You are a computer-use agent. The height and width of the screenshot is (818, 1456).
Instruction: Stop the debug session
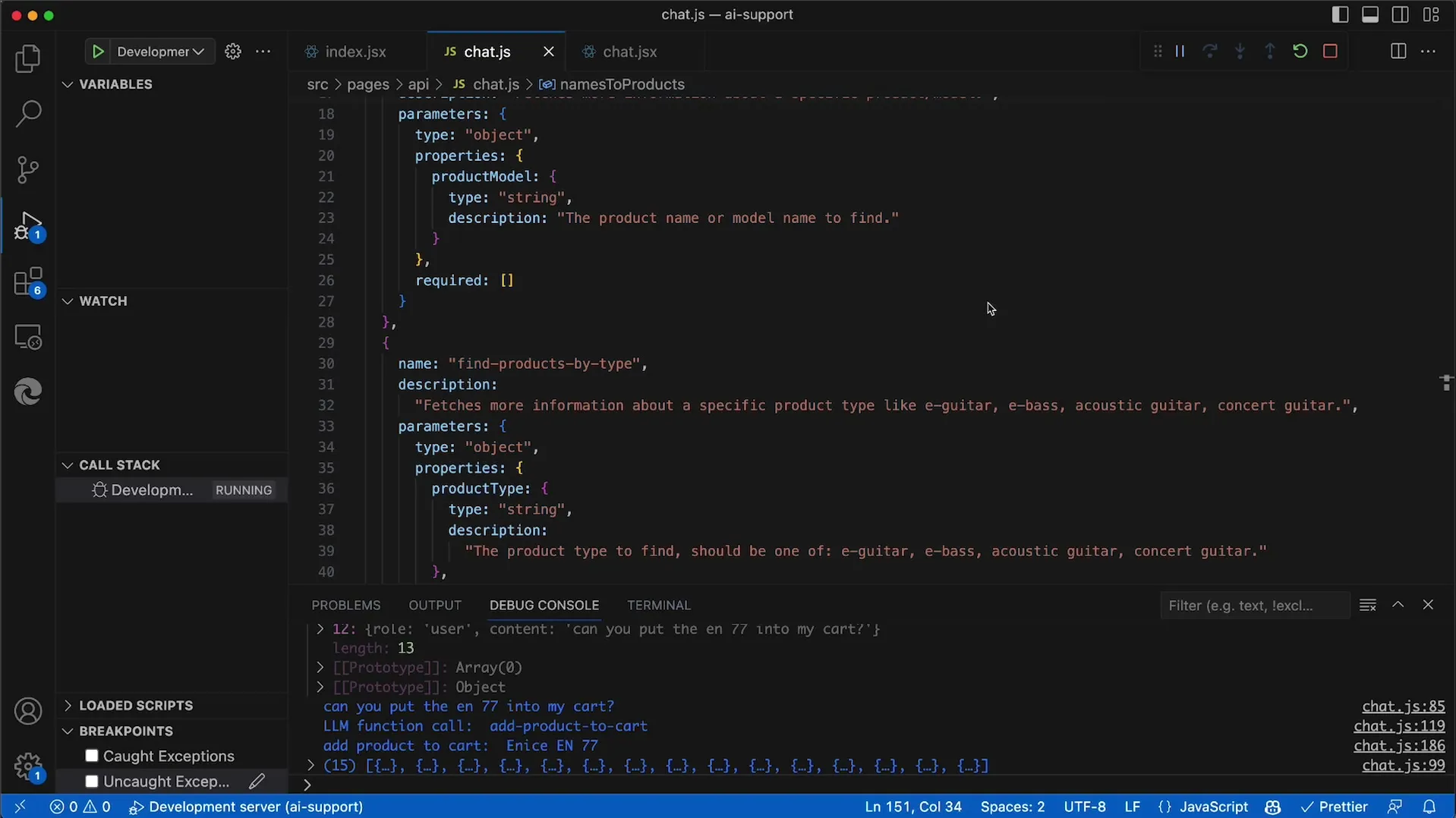(1330, 52)
